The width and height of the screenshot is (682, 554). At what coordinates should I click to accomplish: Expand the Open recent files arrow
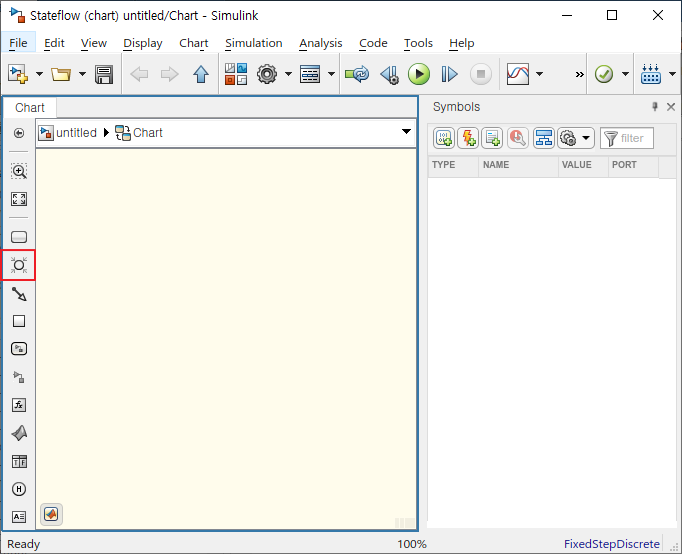(82, 74)
